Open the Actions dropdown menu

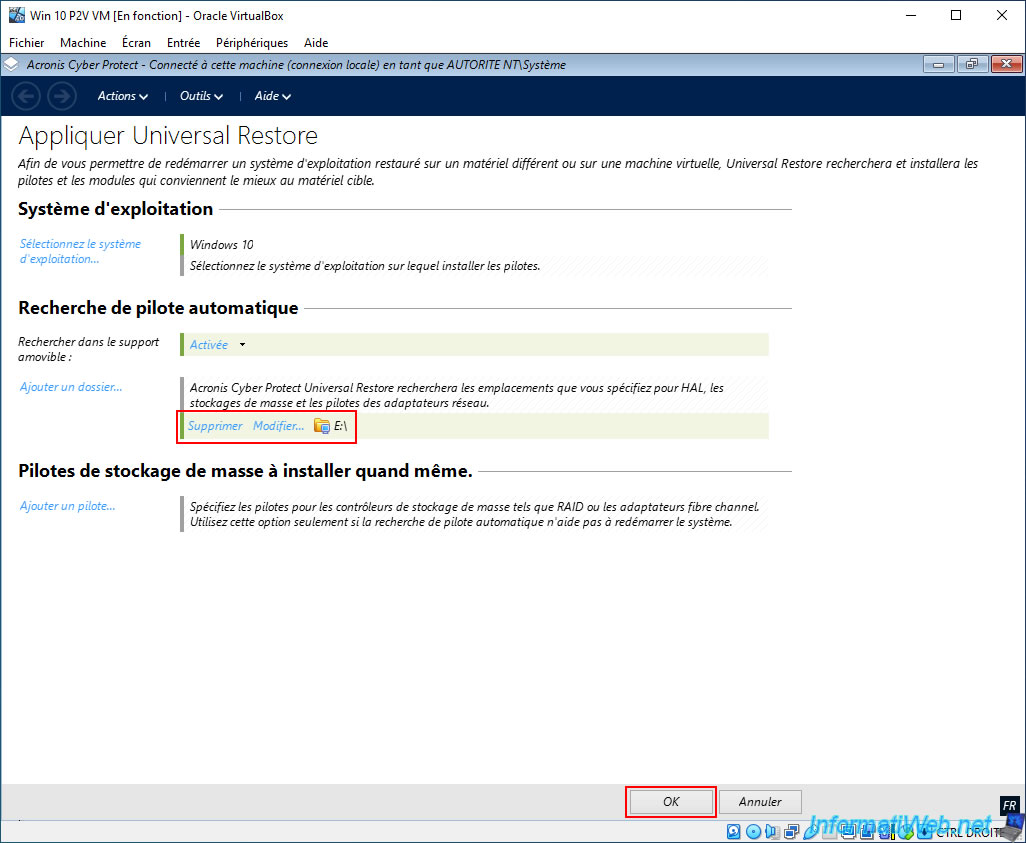[122, 96]
